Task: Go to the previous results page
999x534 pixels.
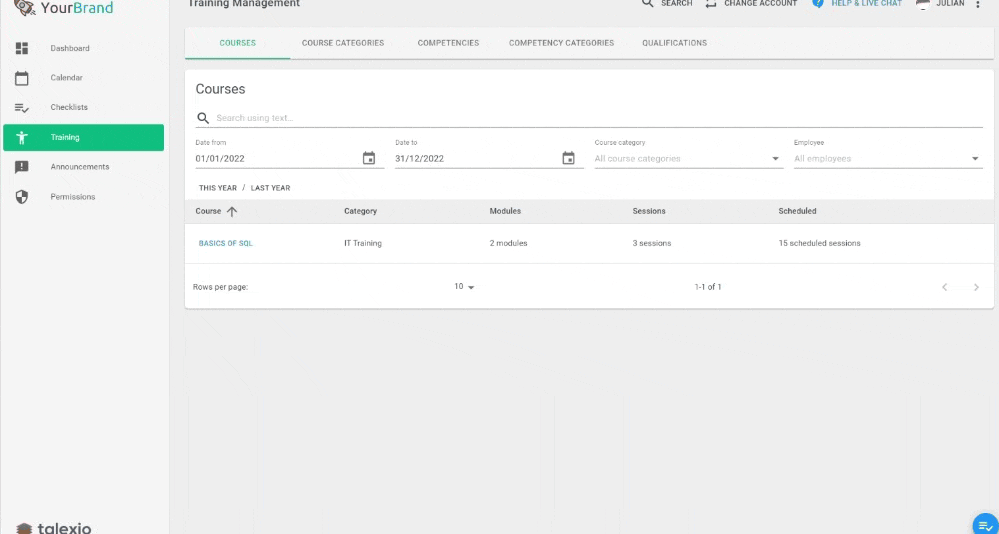Action: [945, 287]
